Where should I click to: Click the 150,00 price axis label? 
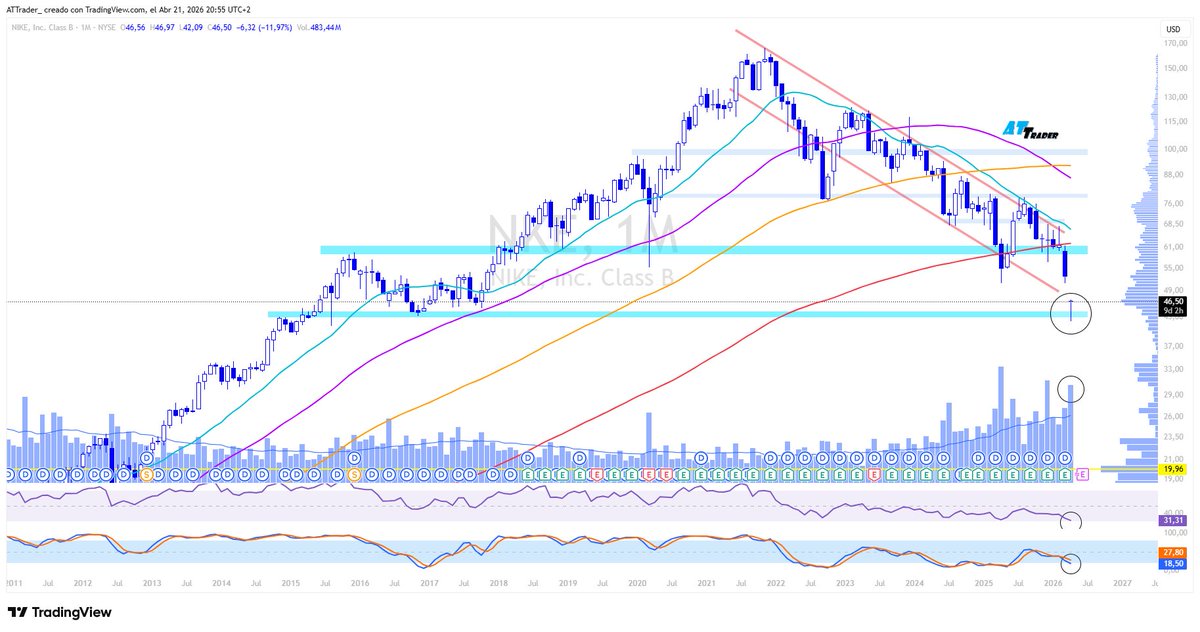point(1174,68)
